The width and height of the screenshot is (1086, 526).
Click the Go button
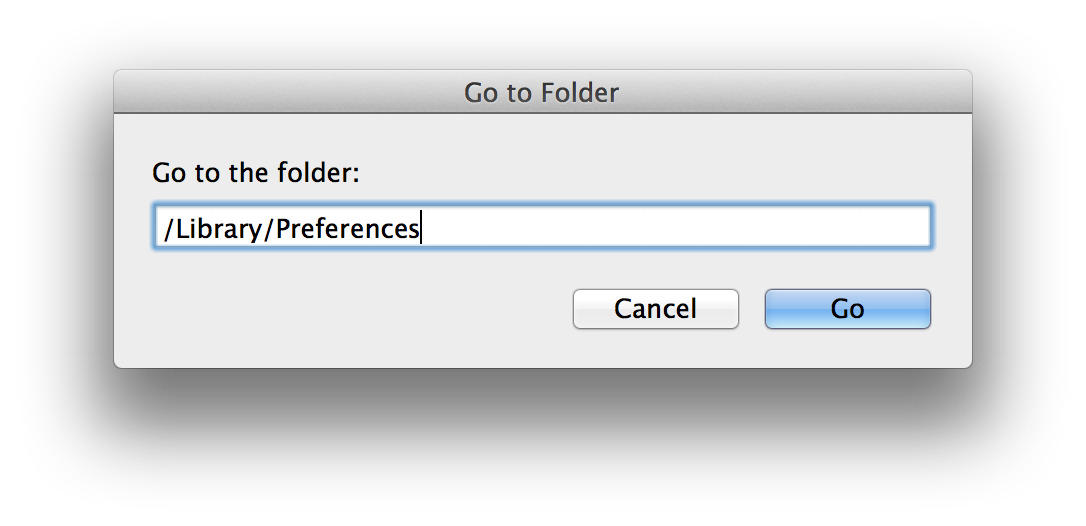click(847, 309)
